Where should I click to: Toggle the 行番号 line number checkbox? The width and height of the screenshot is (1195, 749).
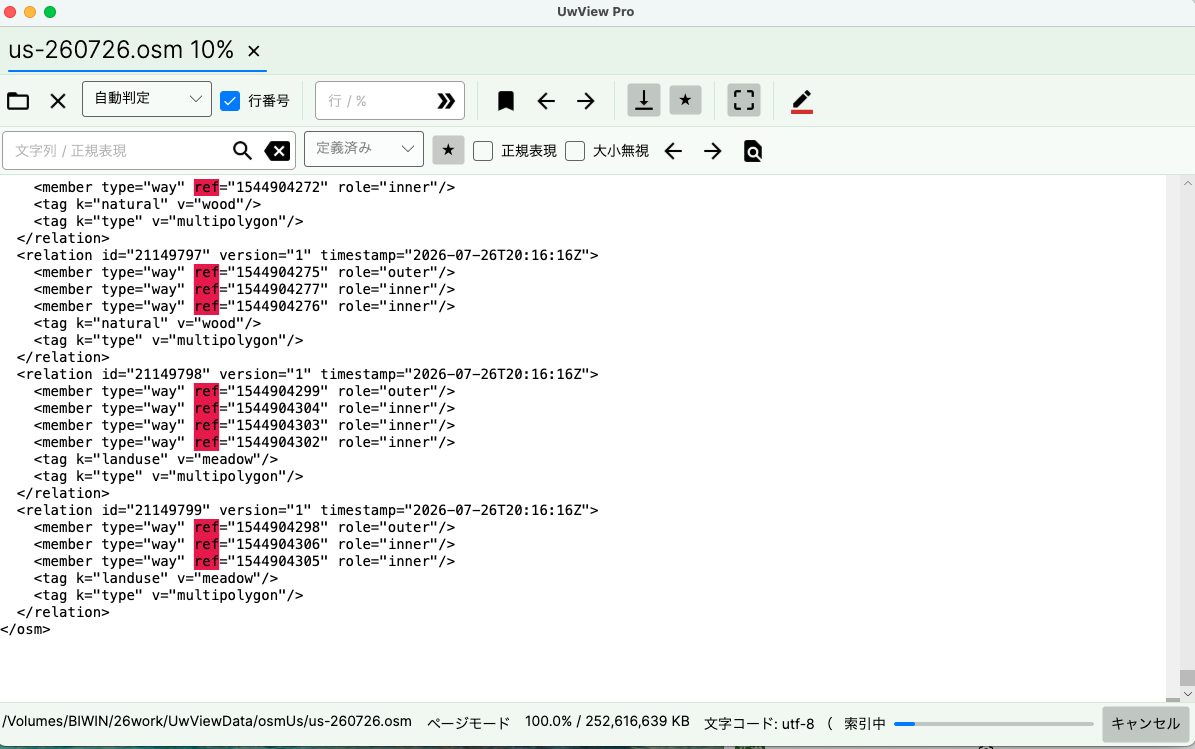230,101
